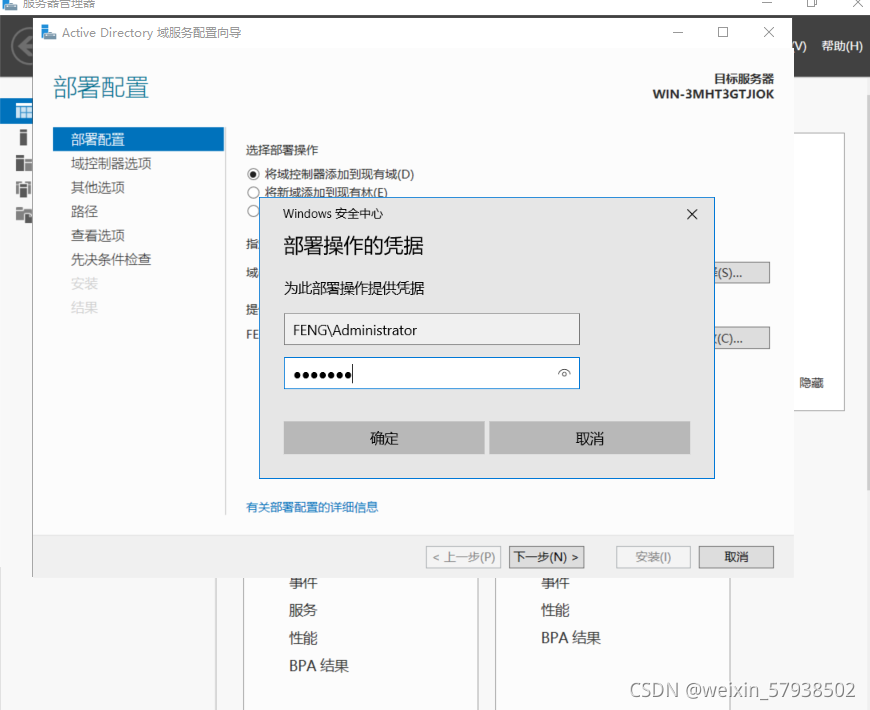This screenshot has width=870, height=710.
Task: Click 取消 in the Windows 安全中心 dialog
Action: (589, 438)
